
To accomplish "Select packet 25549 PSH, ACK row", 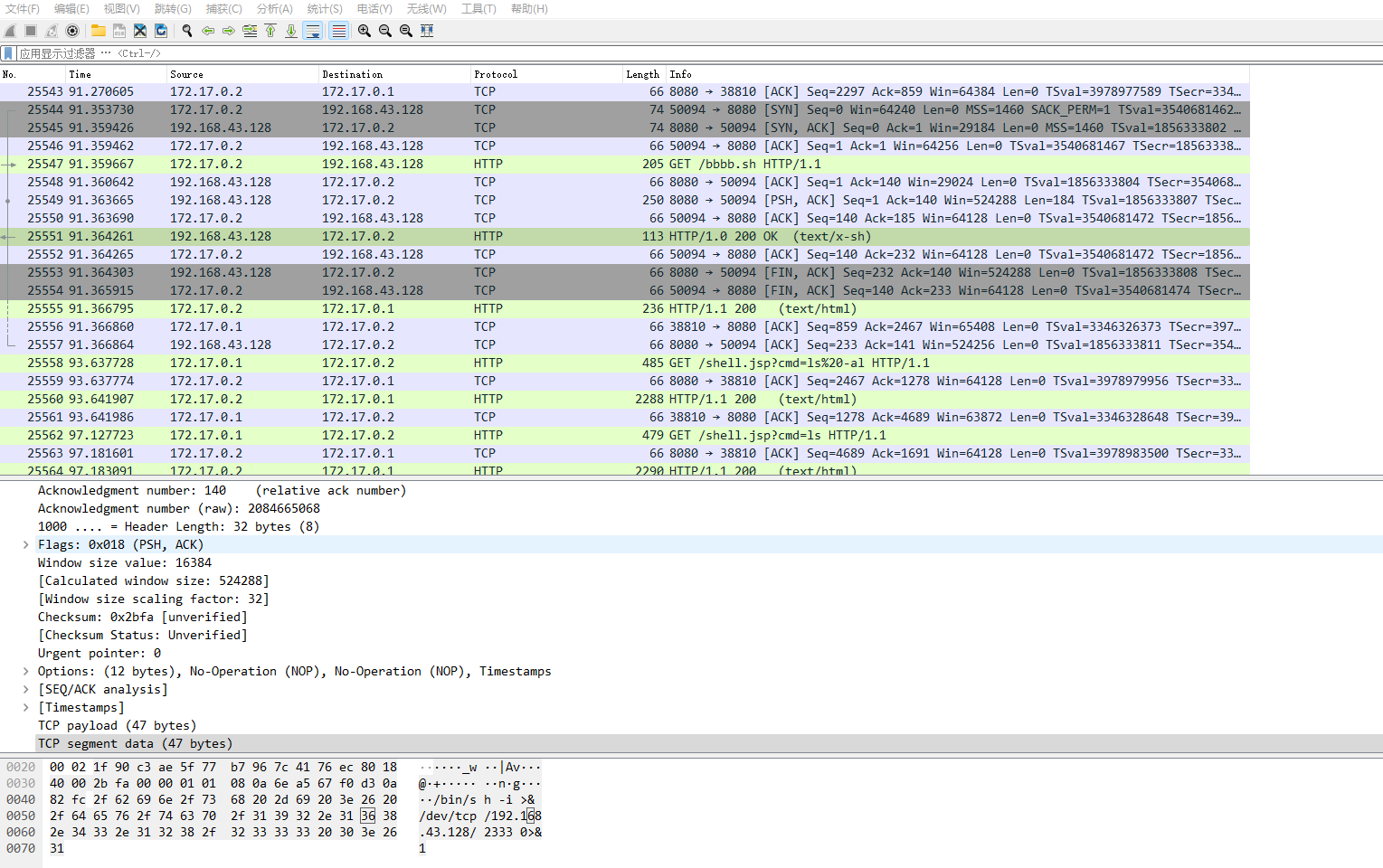I will 624,200.
